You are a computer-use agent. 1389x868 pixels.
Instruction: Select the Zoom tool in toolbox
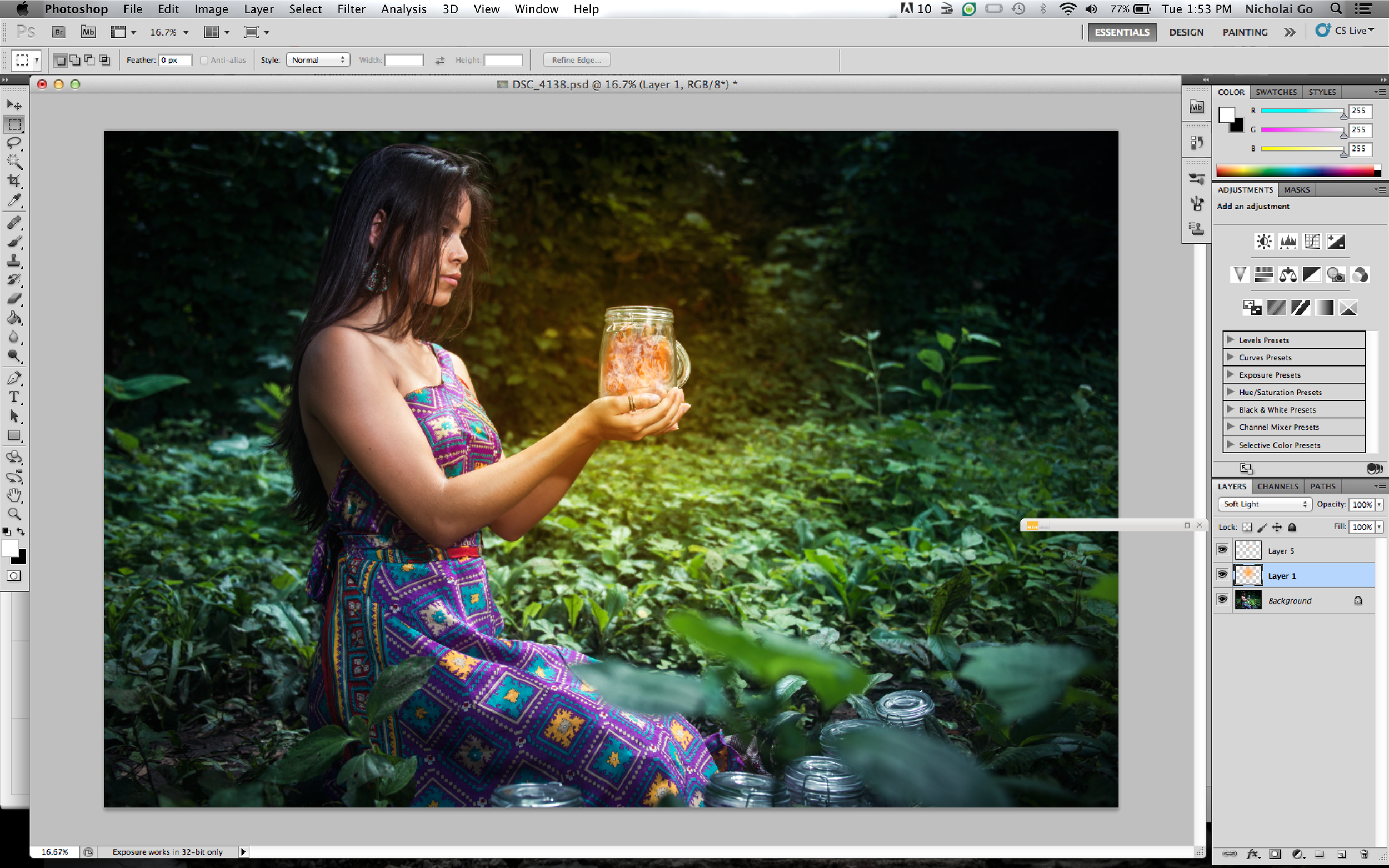click(x=14, y=514)
